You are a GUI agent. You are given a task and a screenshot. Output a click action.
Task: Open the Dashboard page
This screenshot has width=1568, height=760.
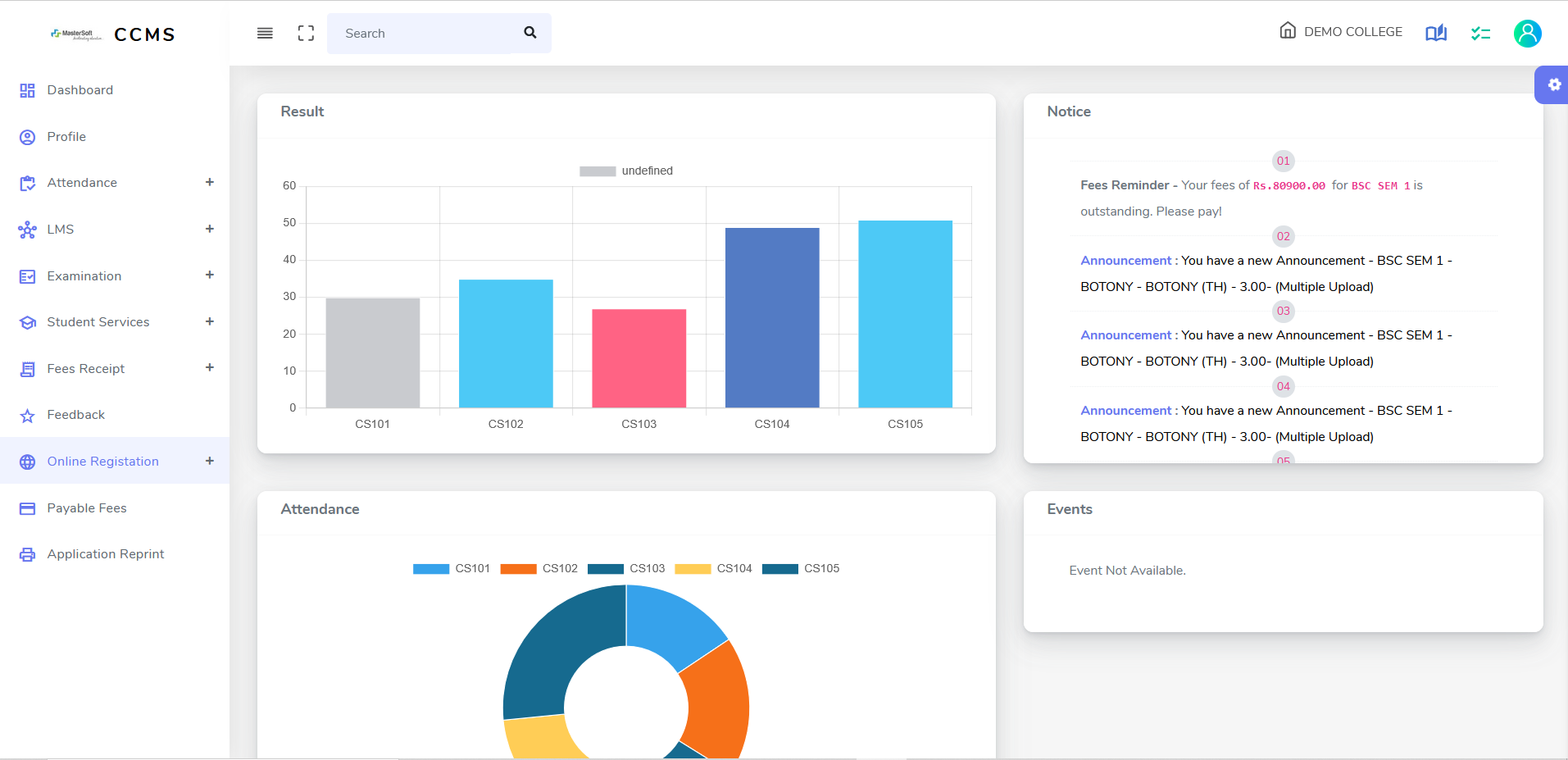[x=80, y=90]
